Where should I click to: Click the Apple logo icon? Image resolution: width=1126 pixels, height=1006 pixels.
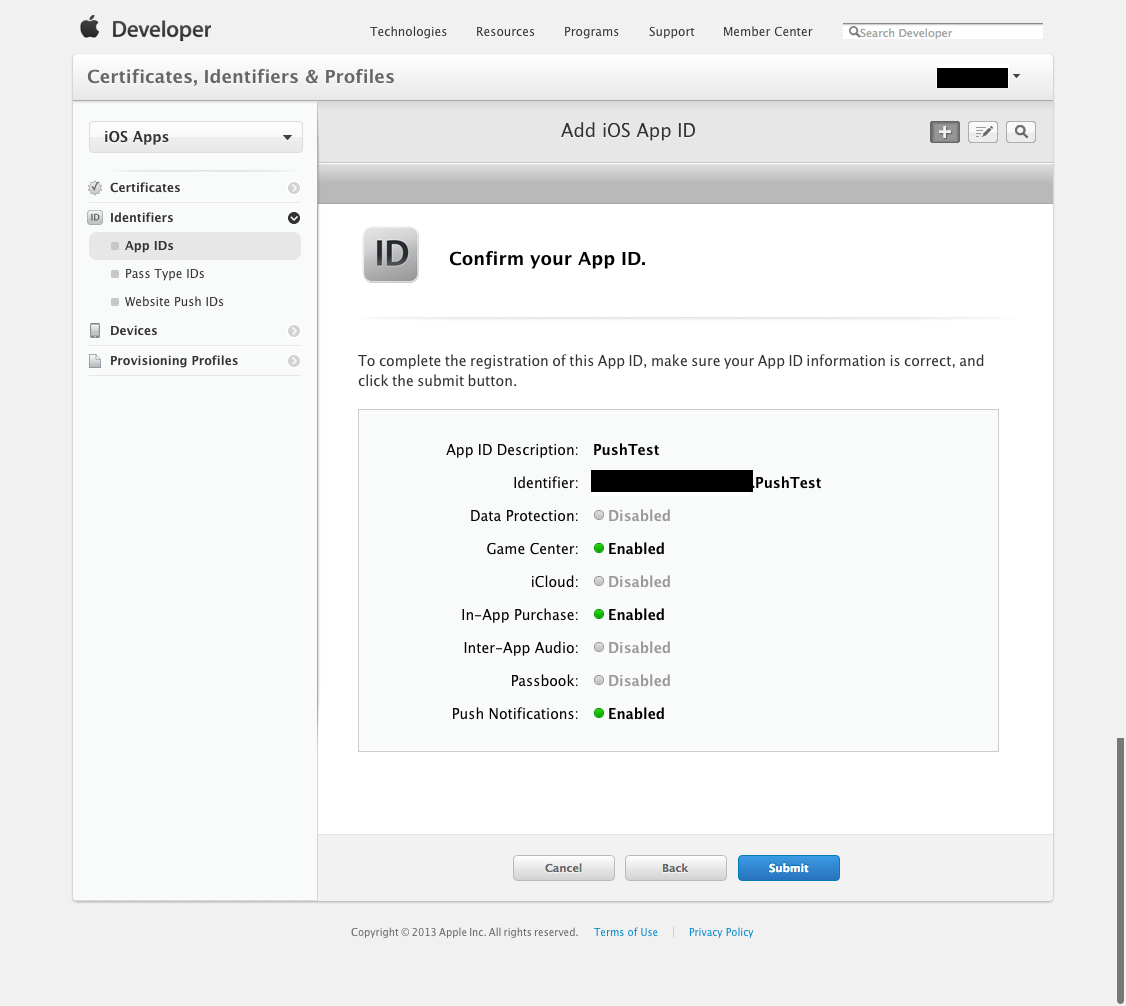point(90,27)
